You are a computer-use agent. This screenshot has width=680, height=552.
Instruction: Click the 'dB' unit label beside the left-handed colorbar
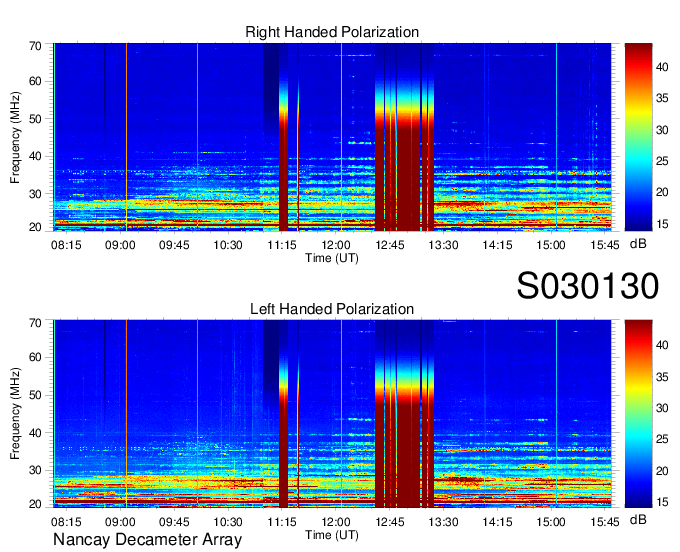tap(638, 519)
